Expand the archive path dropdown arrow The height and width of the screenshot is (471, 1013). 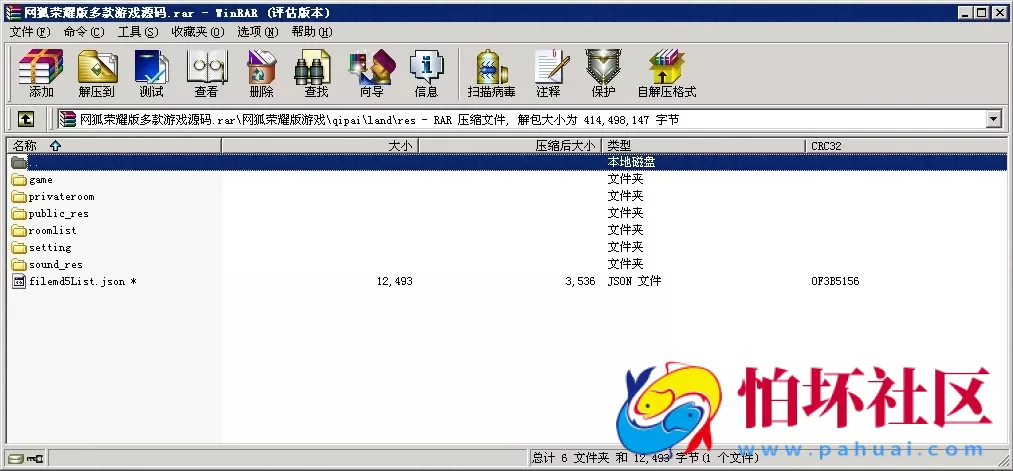pyautogui.click(x=993, y=119)
